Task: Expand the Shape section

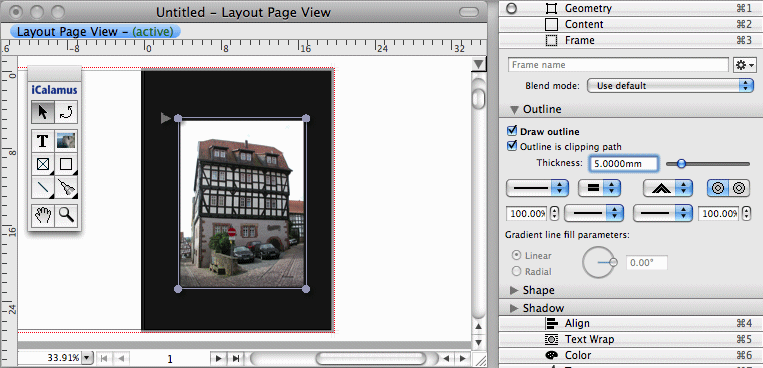Action: (x=514, y=291)
